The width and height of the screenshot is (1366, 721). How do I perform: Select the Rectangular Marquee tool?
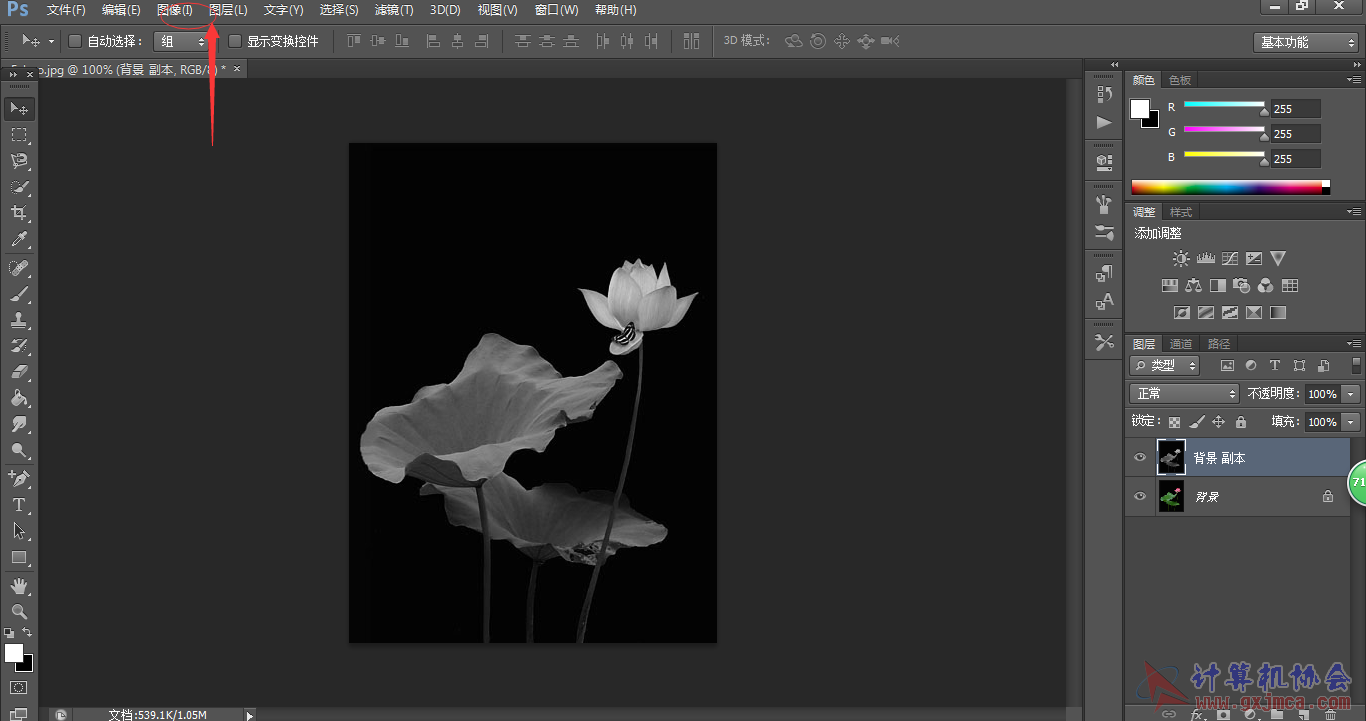[19, 135]
